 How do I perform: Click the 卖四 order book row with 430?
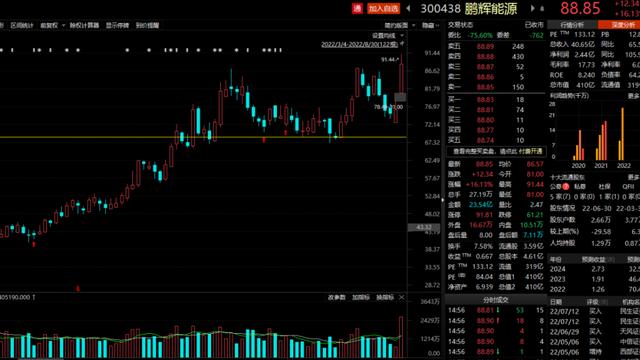(x=496, y=57)
